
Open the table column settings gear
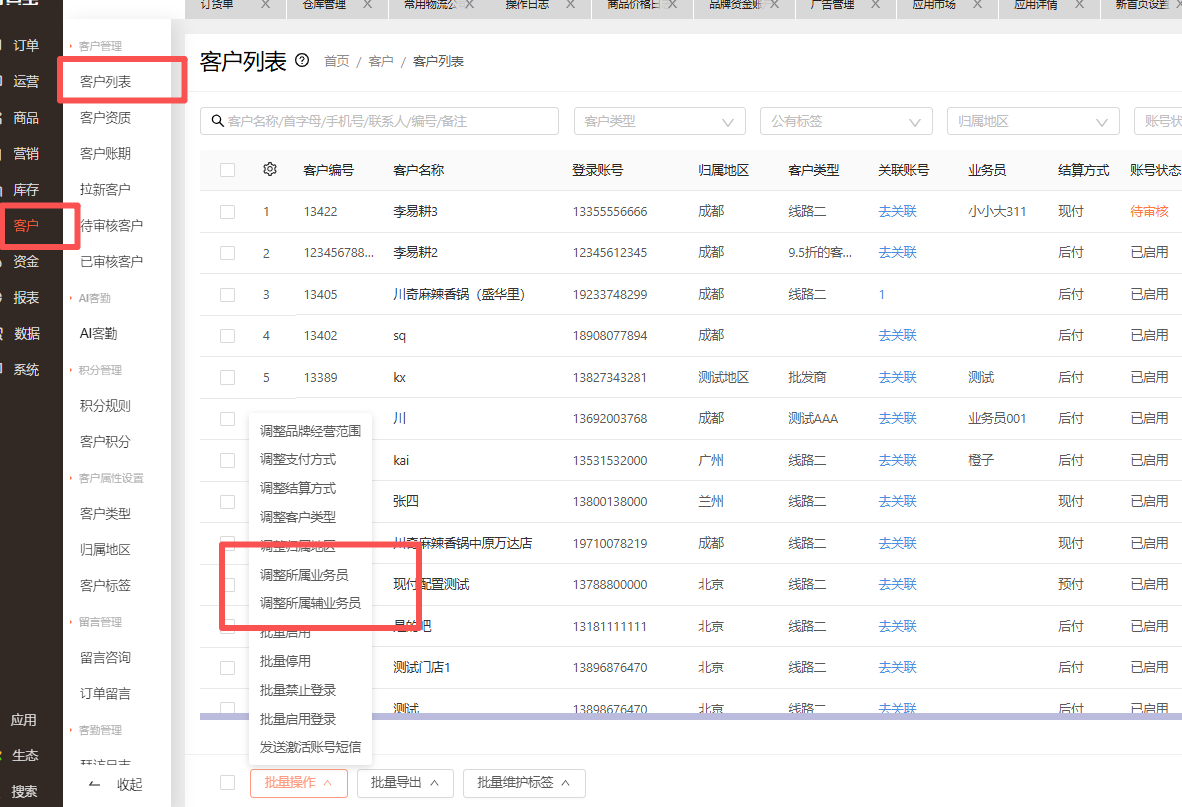click(270, 170)
